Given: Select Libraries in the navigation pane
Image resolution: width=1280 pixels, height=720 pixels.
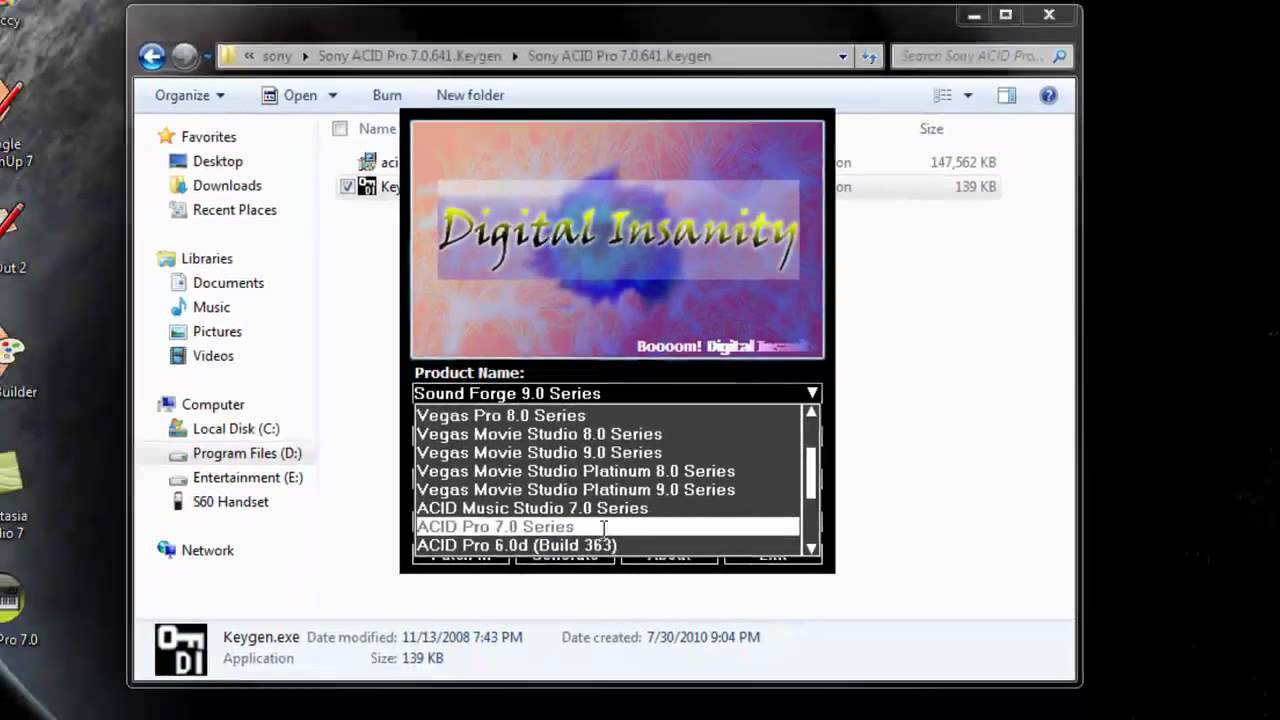Looking at the screenshot, I should pos(207,258).
